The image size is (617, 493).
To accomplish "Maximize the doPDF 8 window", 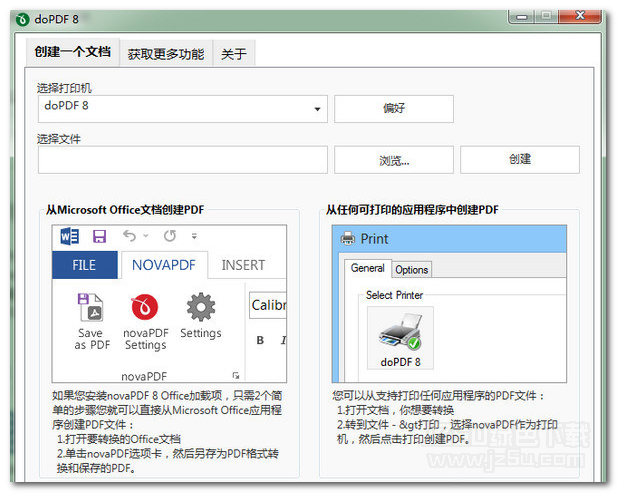I will click(x=546, y=16).
